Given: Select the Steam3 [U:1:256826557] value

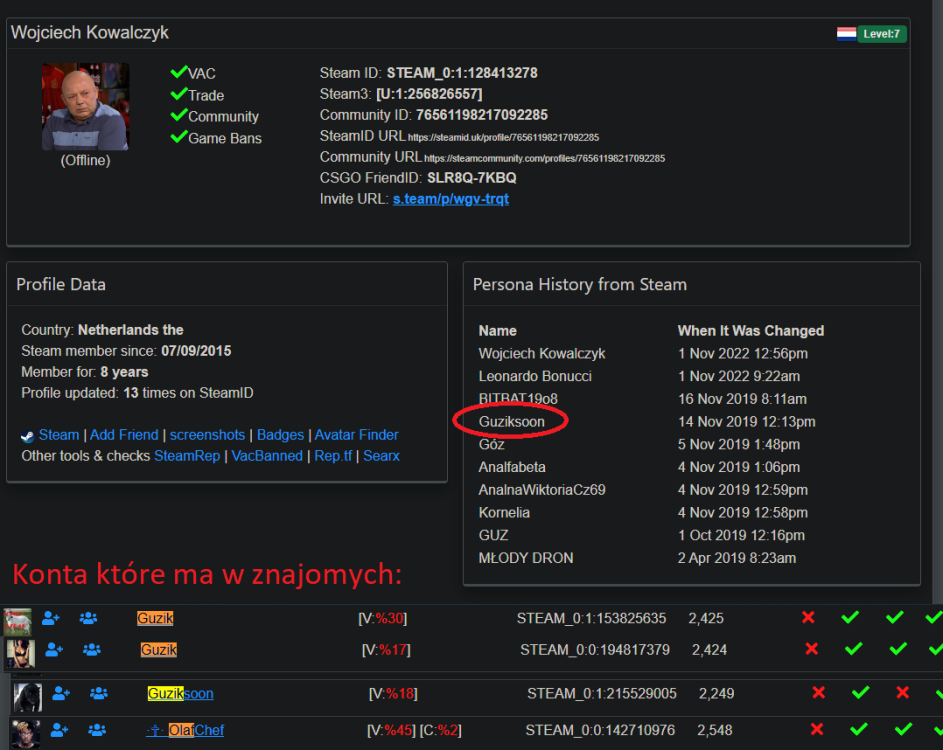Looking at the screenshot, I should [x=429, y=94].
